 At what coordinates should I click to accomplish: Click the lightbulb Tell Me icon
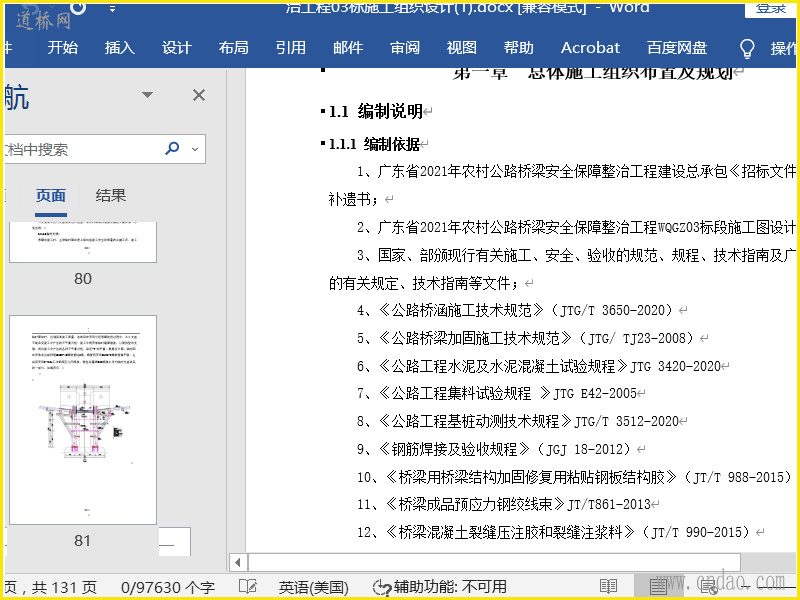[746, 48]
